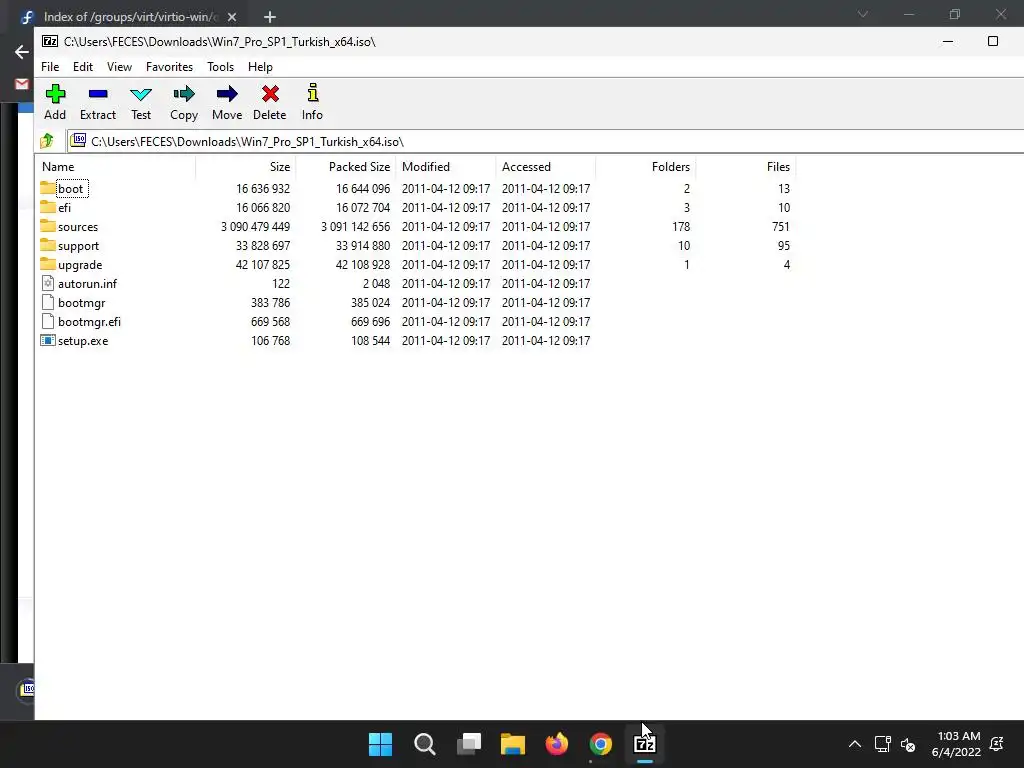Click the Add toolbar icon

(55, 94)
